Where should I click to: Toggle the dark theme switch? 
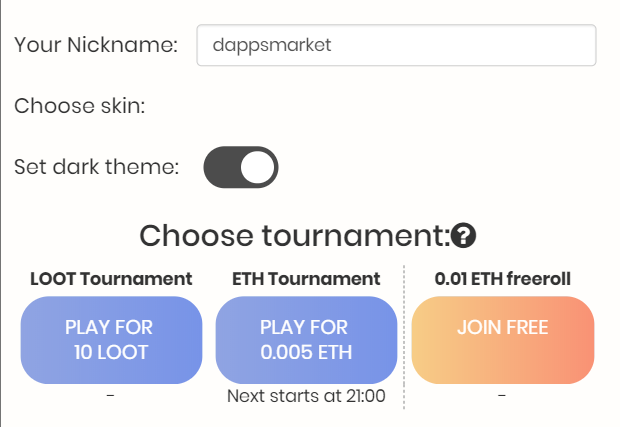241,167
